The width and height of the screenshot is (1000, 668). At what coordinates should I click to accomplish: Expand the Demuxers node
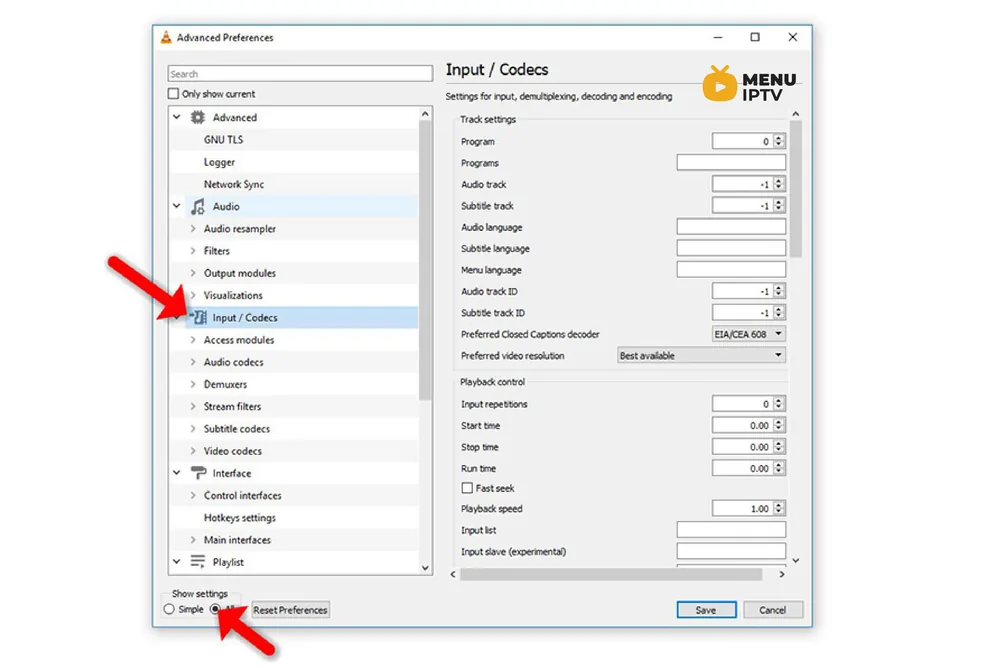[193, 384]
